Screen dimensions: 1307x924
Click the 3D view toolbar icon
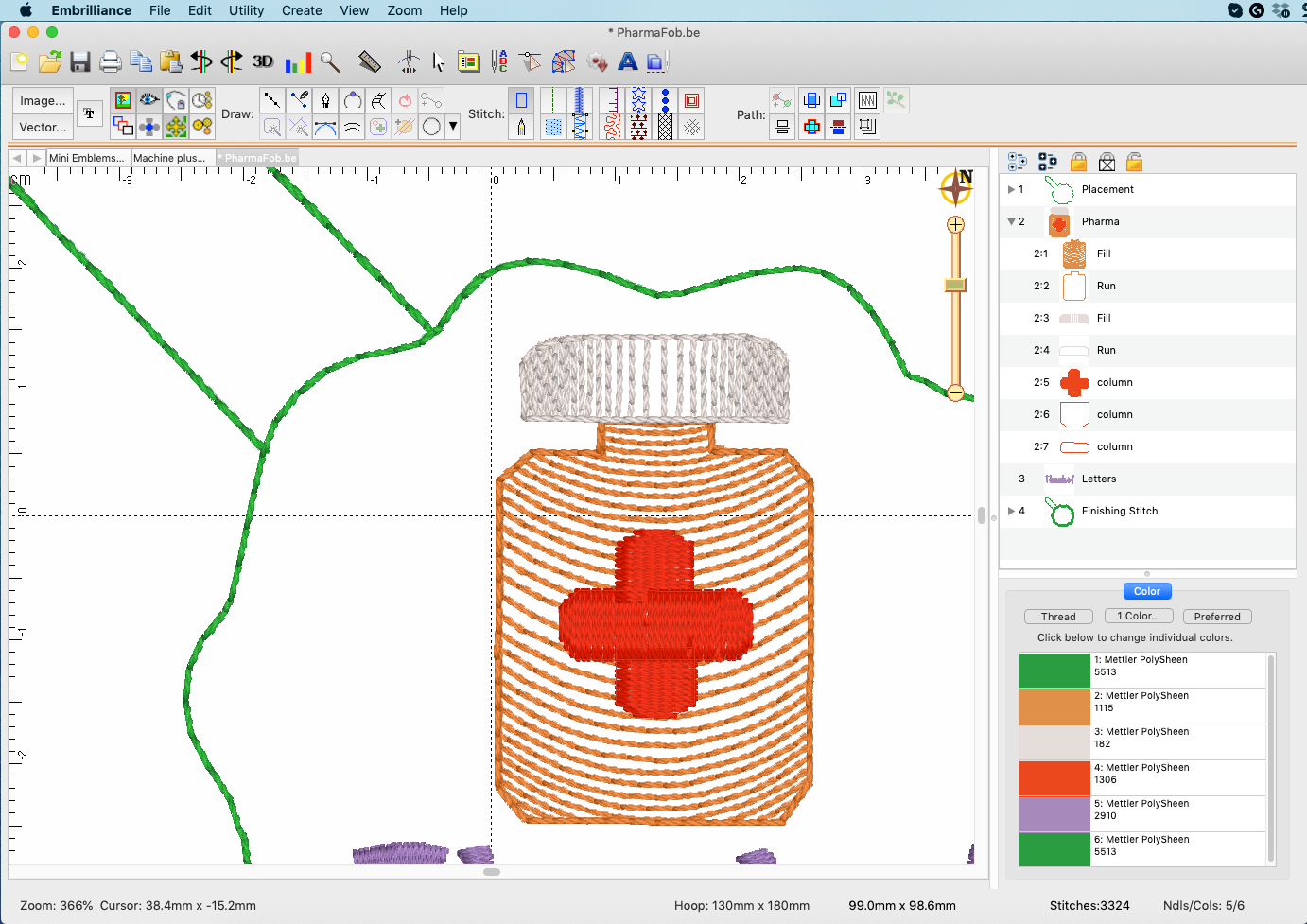pos(263,62)
